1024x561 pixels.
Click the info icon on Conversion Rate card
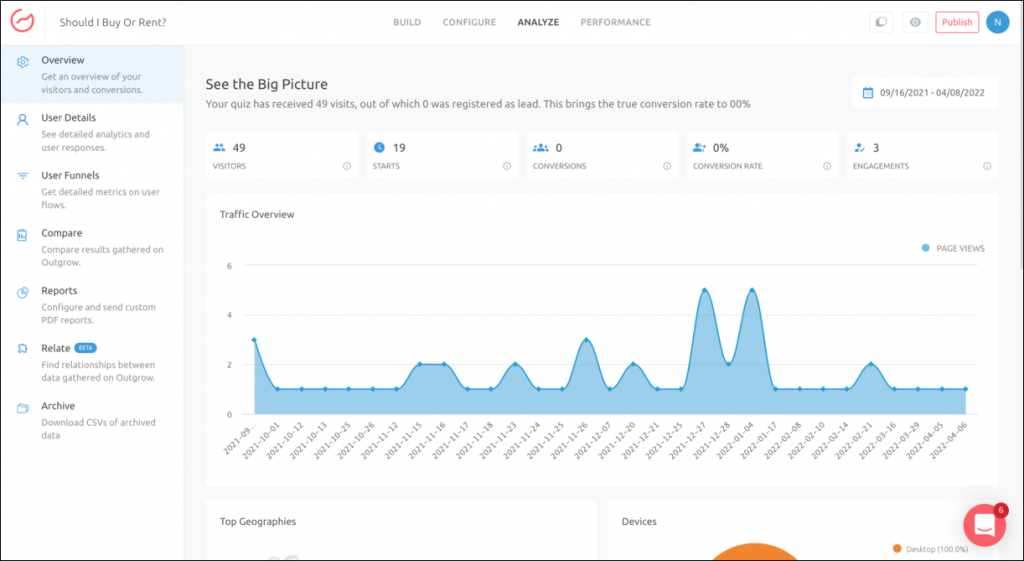[x=827, y=166]
